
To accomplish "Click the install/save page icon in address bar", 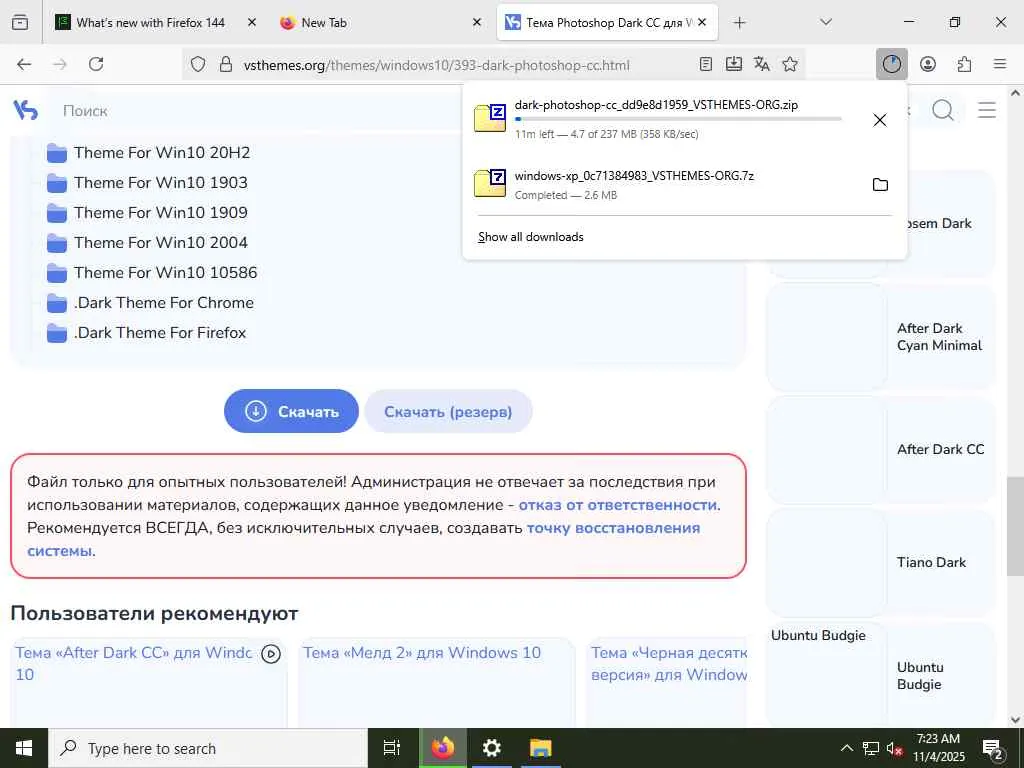I will (x=733, y=64).
